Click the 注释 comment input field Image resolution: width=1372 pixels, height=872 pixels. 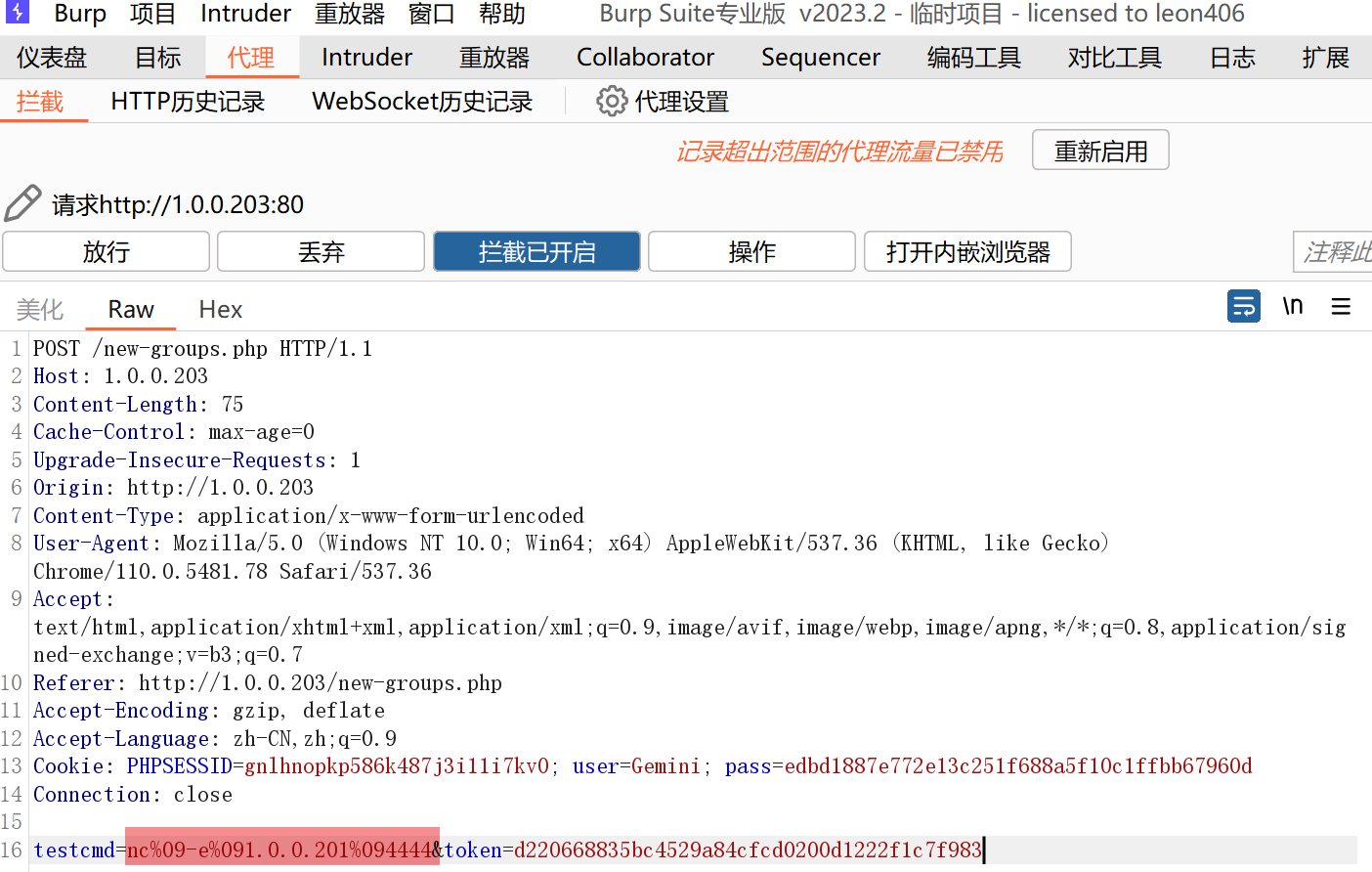[x=1333, y=251]
